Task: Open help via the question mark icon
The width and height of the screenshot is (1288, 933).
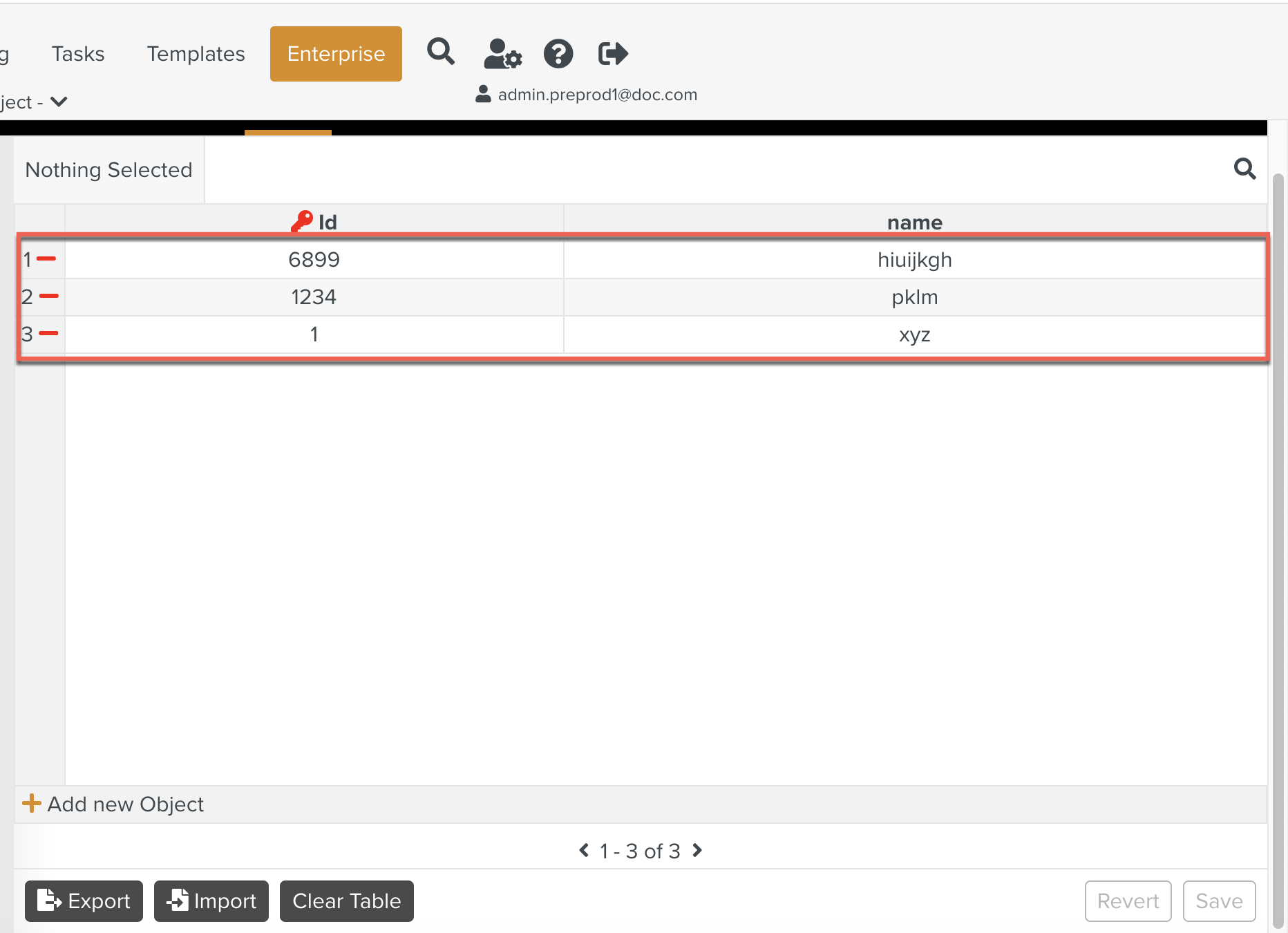Action: coord(558,53)
